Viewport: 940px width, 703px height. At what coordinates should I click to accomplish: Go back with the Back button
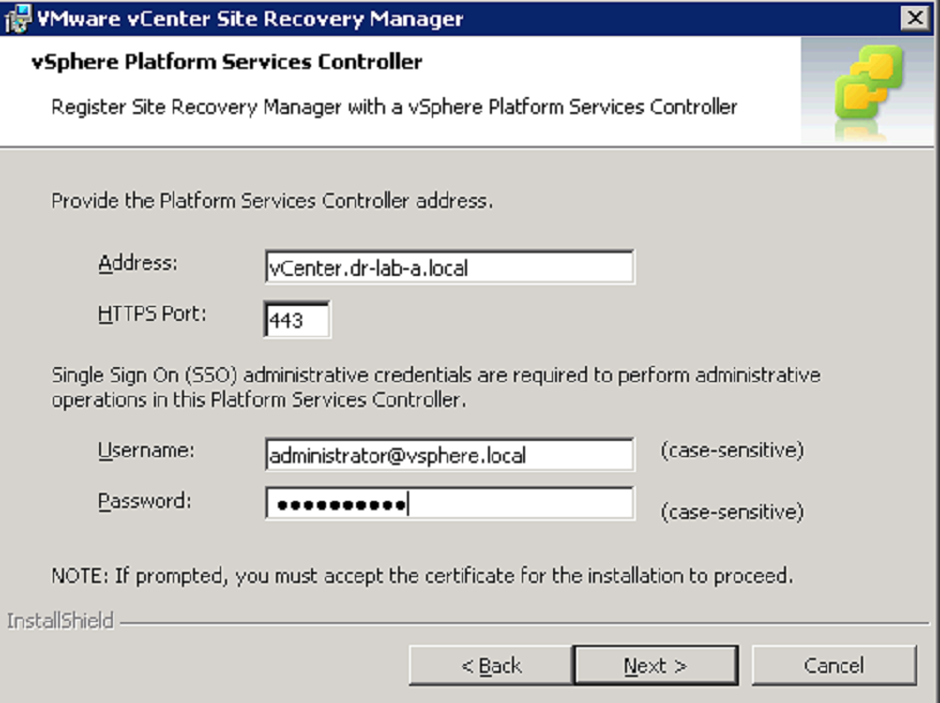491,665
